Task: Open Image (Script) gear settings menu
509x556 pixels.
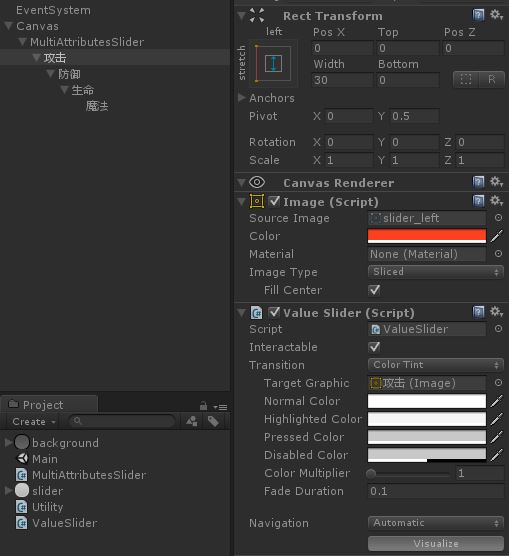Action: pos(496,201)
